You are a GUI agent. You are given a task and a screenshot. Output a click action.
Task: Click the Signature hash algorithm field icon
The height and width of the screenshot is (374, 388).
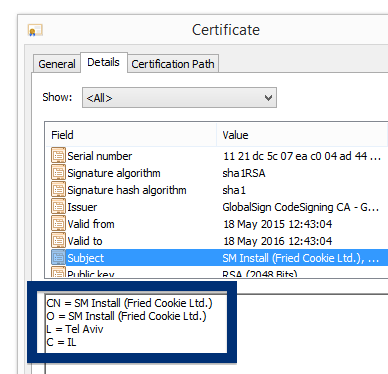(x=58, y=190)
